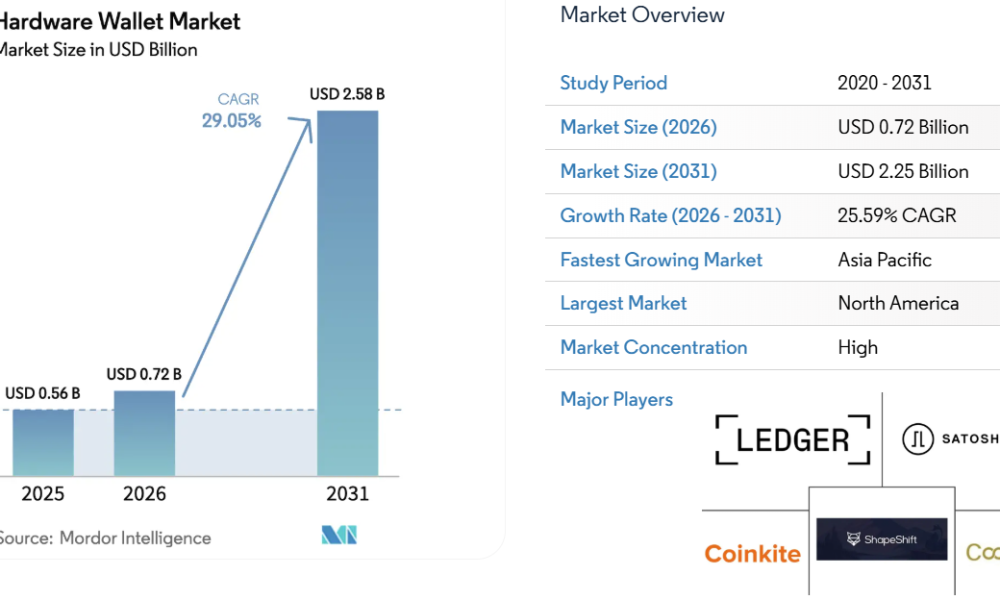Click Market Size (2031) label

638,171
